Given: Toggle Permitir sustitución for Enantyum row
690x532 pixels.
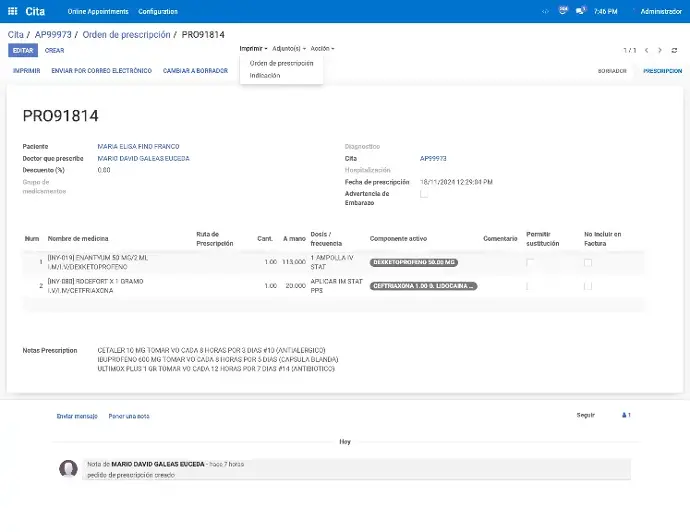Looking at the screenshot, I should [x=531, y=262].
